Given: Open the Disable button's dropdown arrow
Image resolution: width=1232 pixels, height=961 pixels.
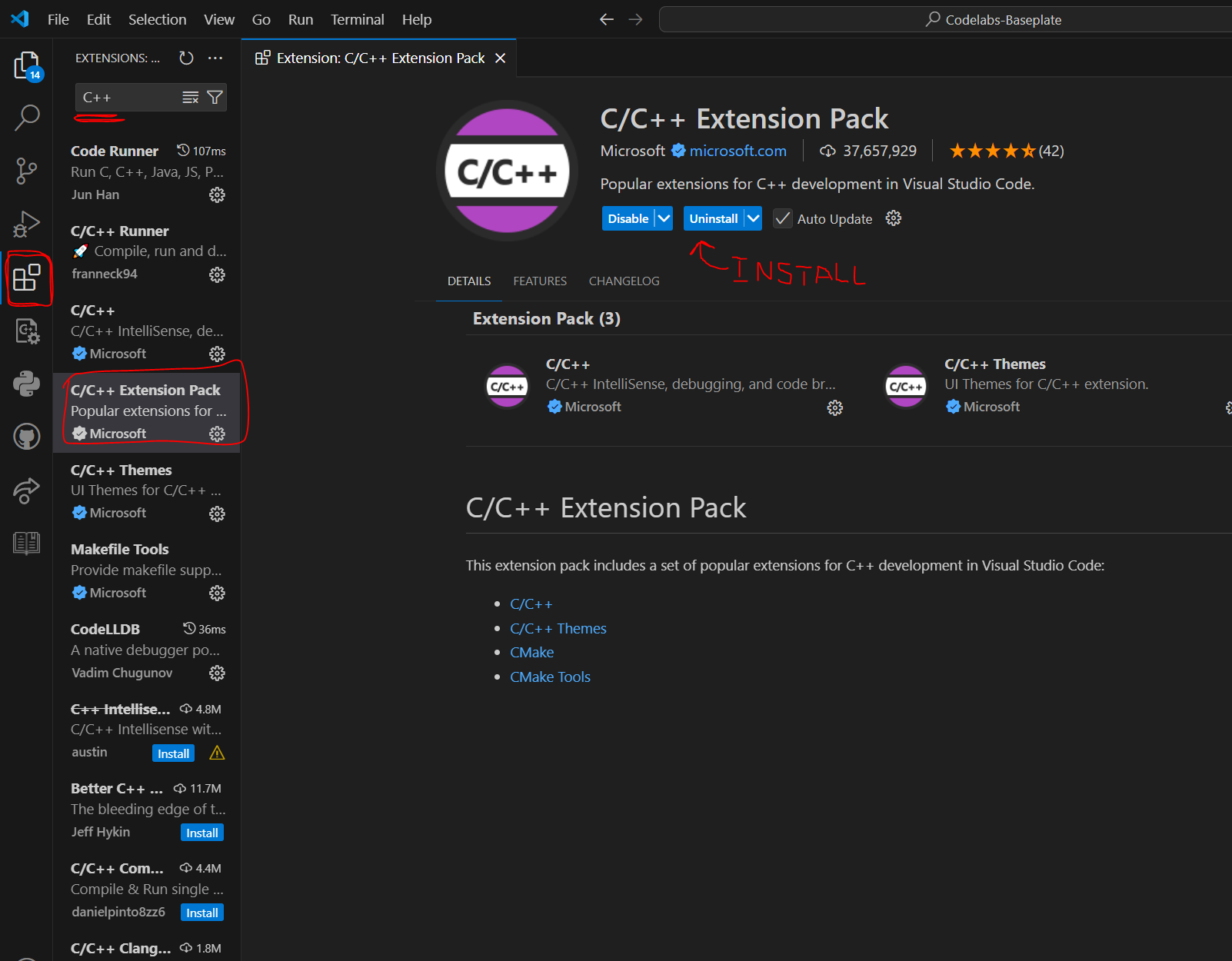Looking at the screenshot, I should pyautogui.click(x=664, y=218).
